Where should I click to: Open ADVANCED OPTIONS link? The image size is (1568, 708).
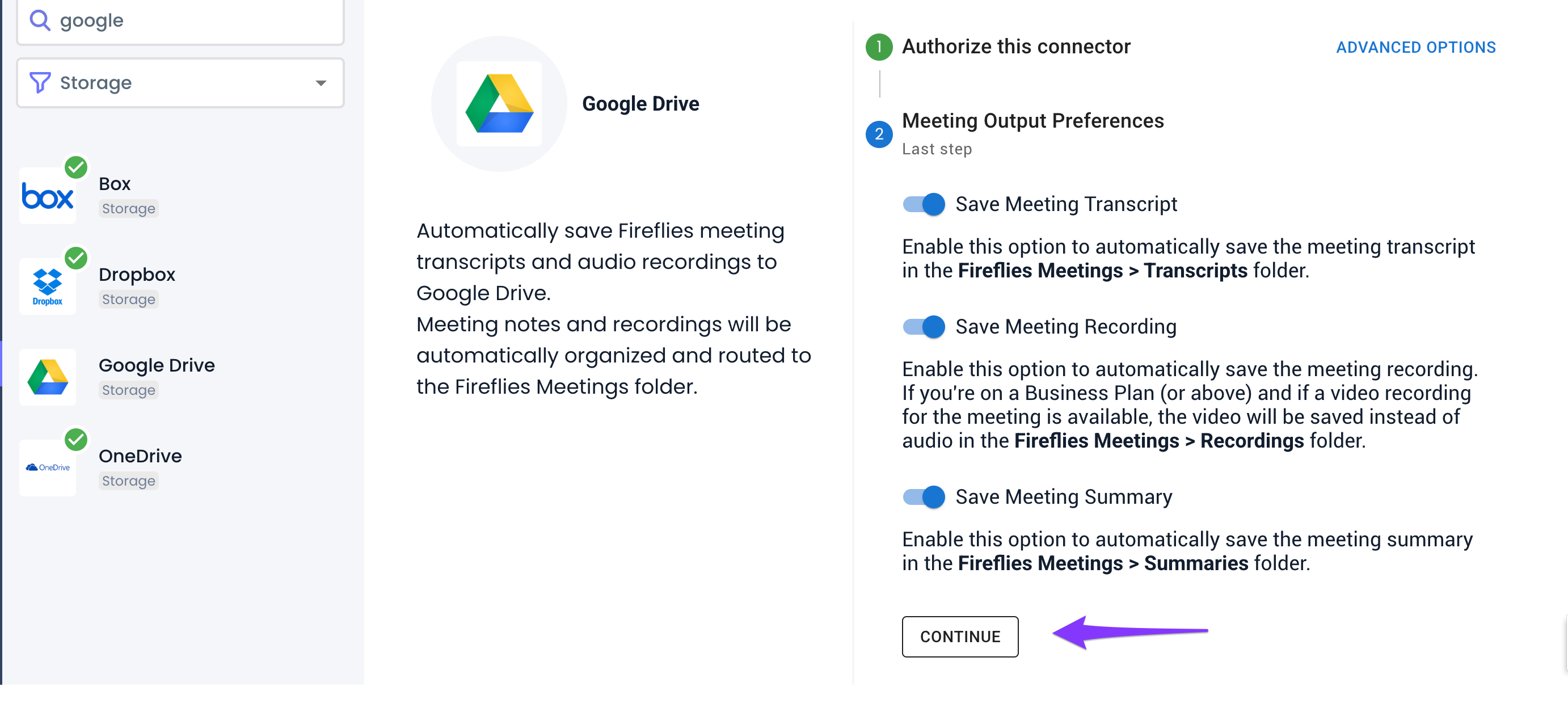pos(1416,48)
